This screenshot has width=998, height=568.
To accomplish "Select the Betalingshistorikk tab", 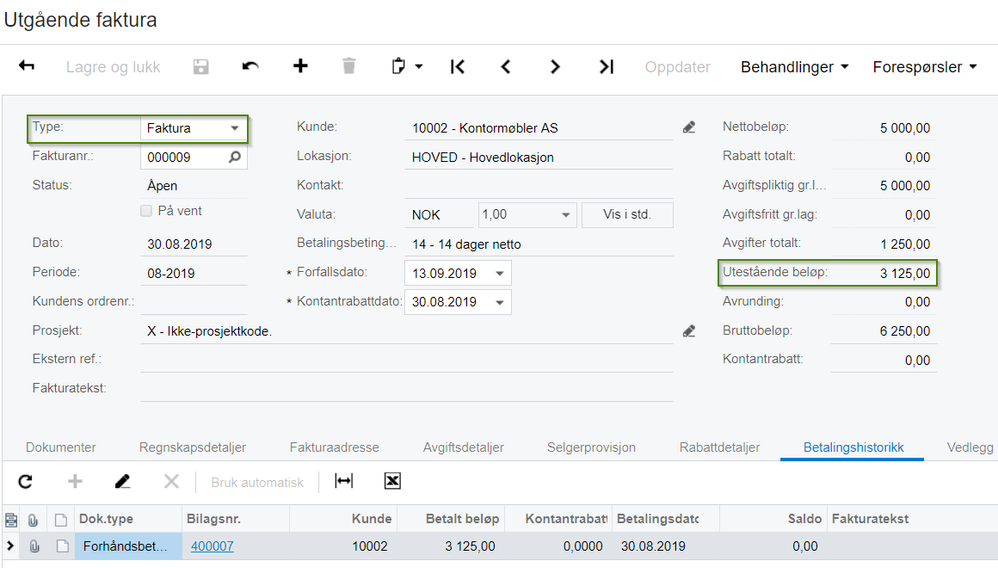I will point(853,447).
